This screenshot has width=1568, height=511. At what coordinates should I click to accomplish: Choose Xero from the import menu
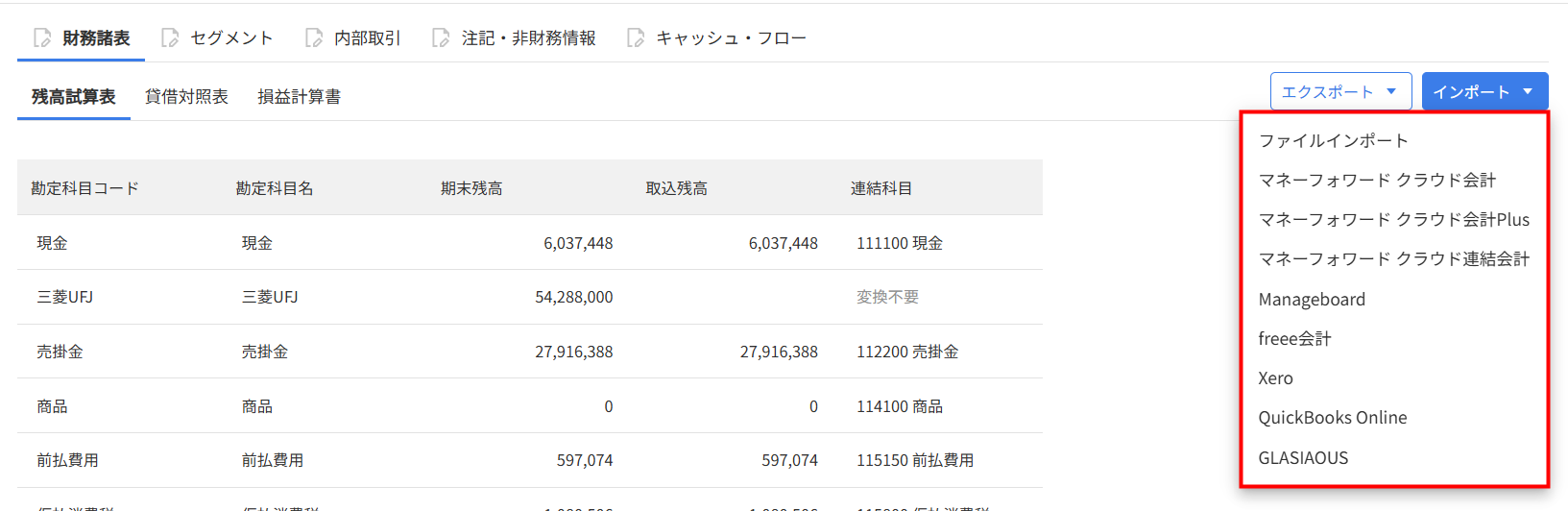click(1275, 378)
